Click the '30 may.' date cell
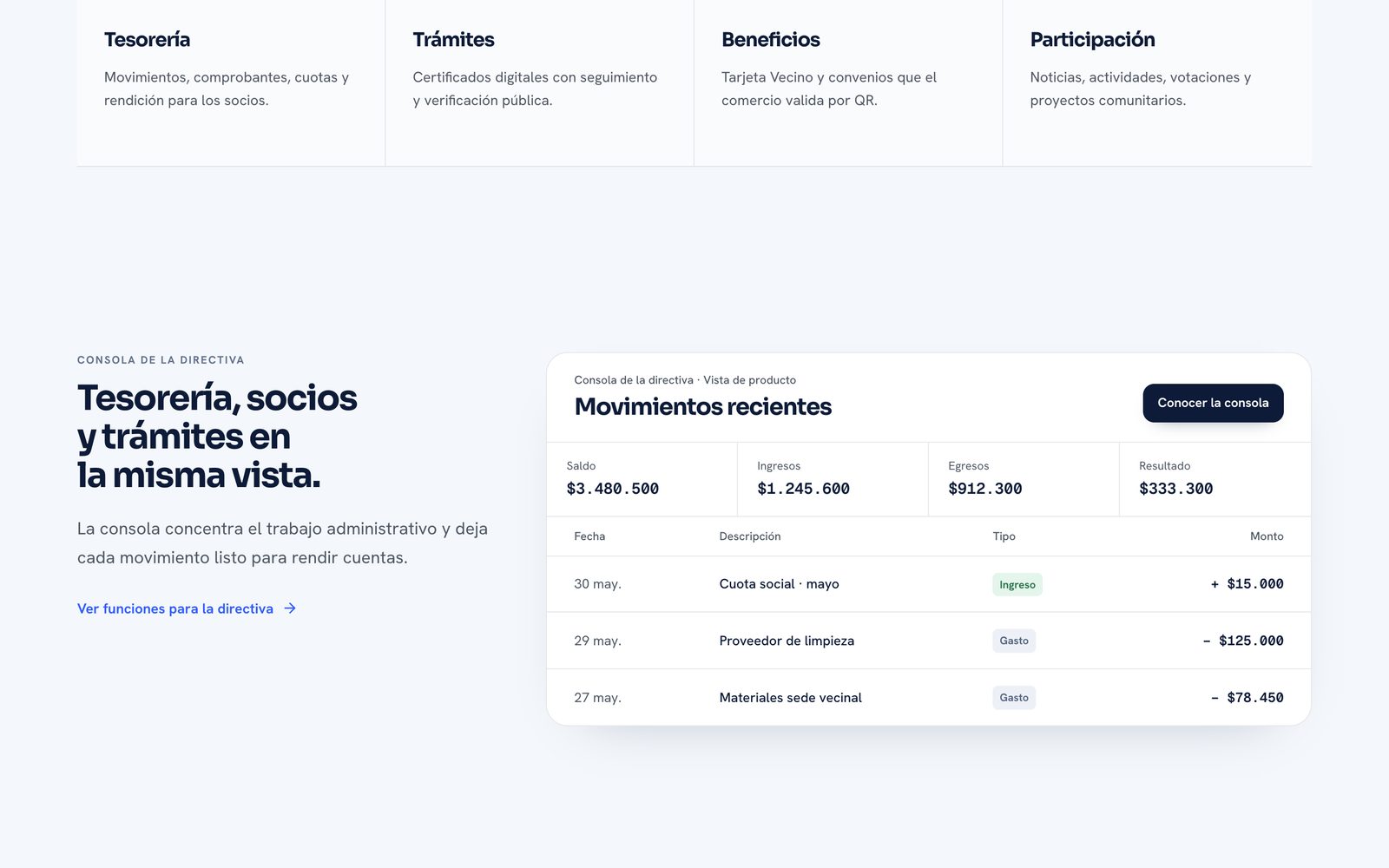The image size is (1389, 868). coord(597,584)
